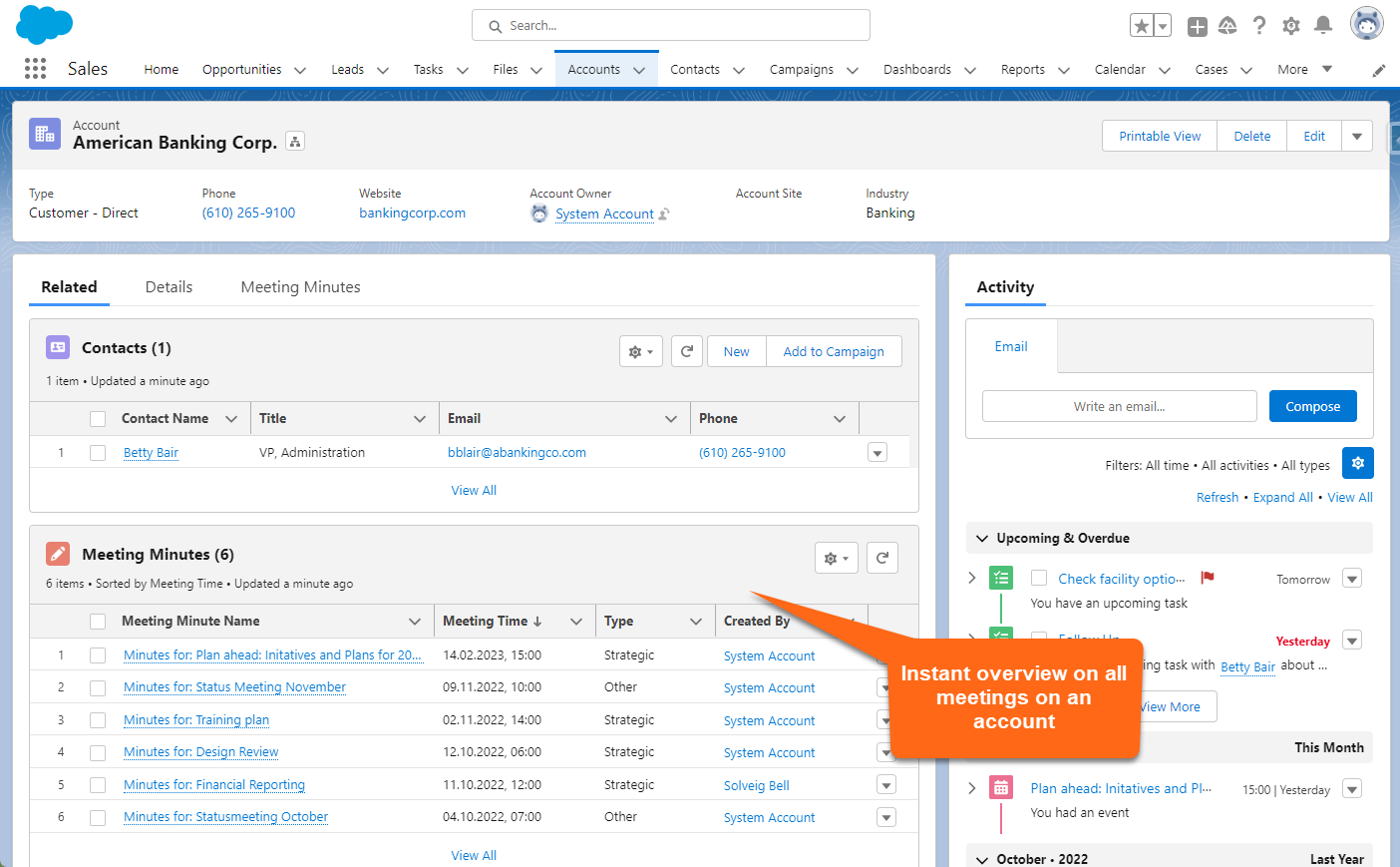Open the Opportunities tab dropdown chevron
The height and width of the screenshot is (867, 1400).
point(299,70)
